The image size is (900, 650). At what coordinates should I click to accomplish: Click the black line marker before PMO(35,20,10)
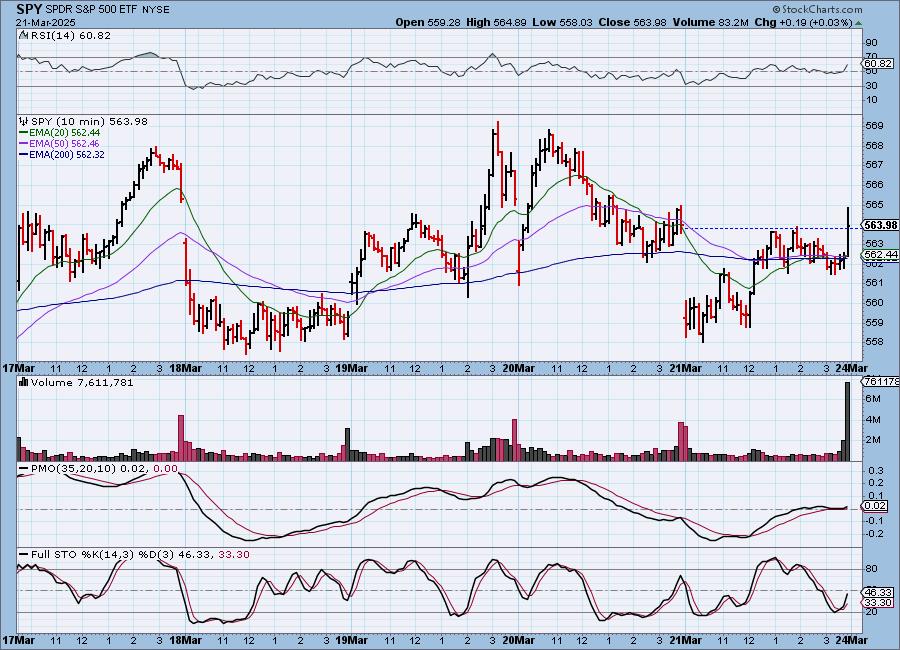[x=24, y=469]
